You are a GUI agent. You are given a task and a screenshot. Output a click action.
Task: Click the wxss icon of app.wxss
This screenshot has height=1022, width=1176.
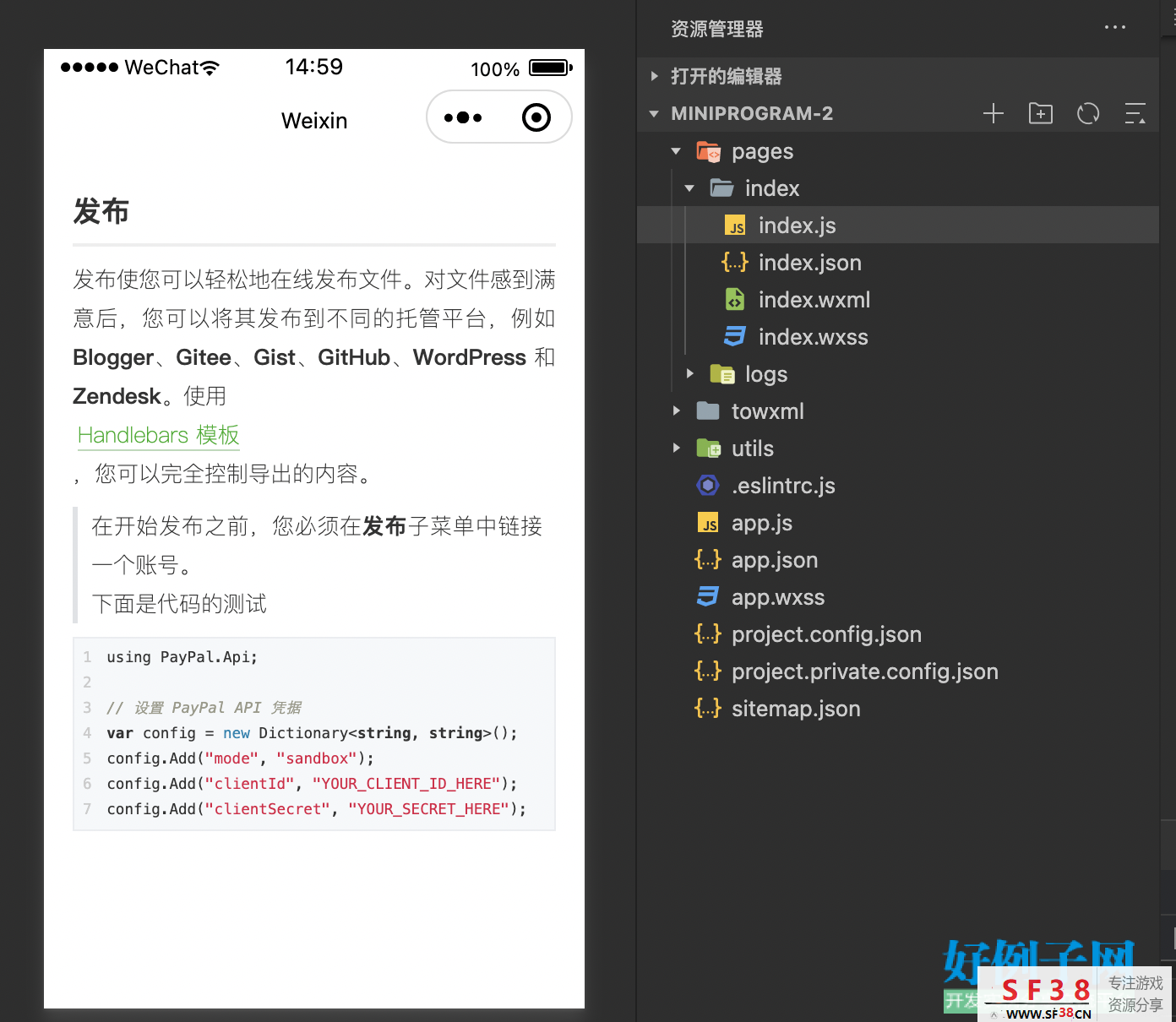click(708, 597)
